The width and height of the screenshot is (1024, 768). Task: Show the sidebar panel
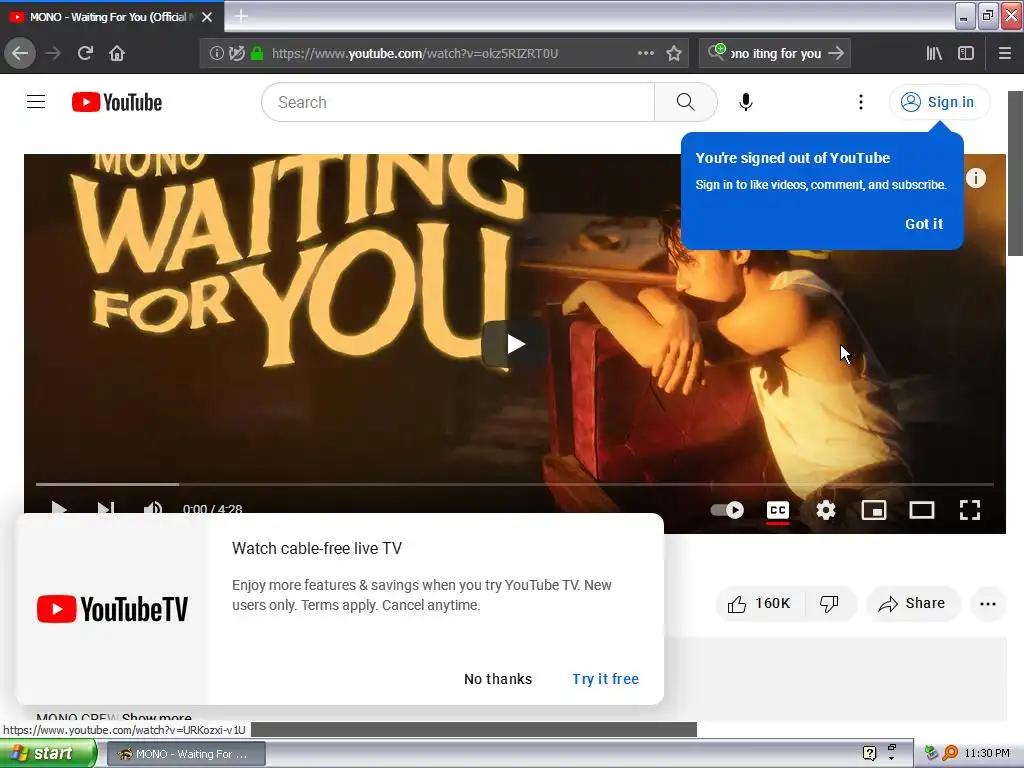[966, 53]
